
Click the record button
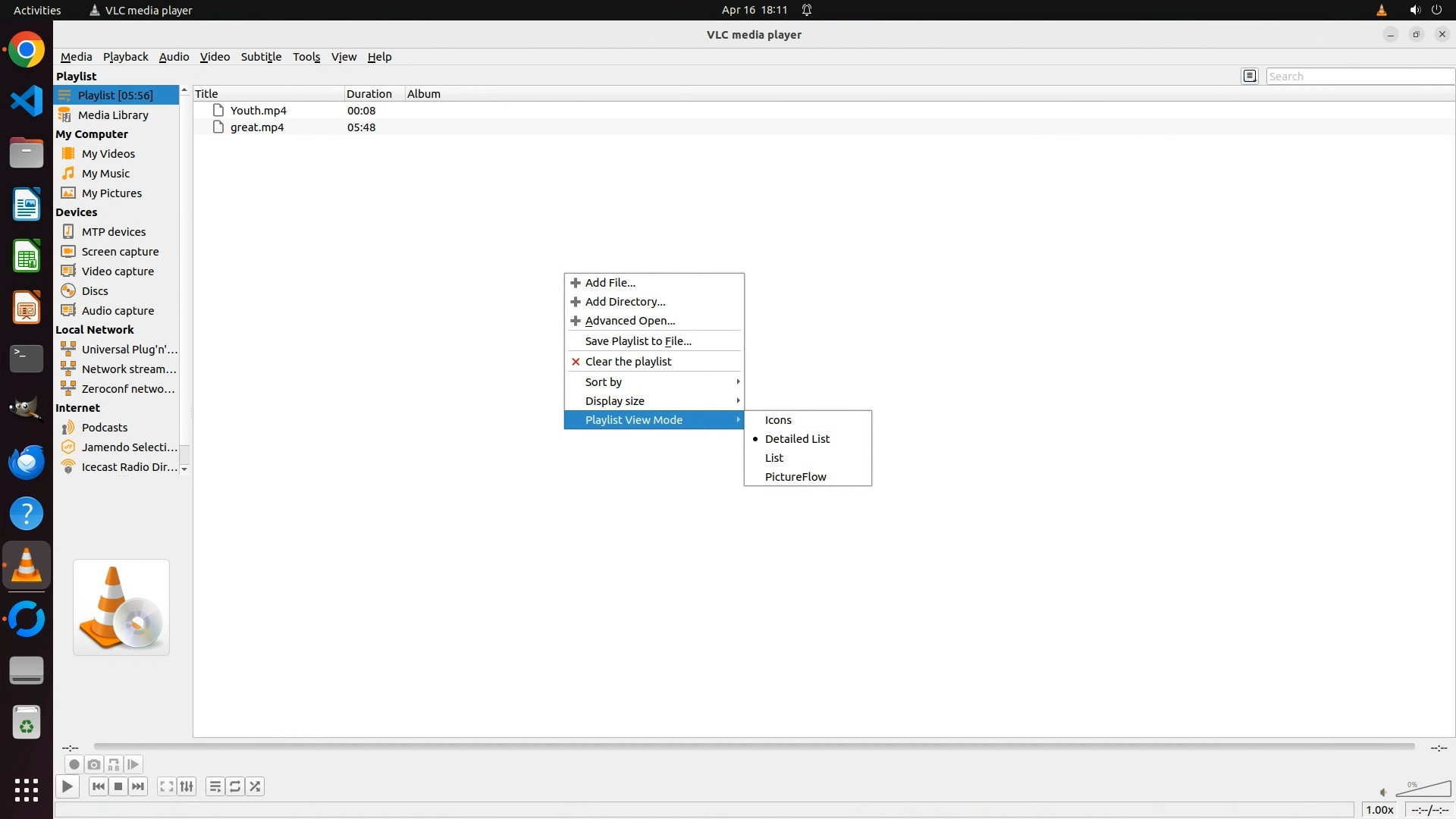(x=74, y=764)
